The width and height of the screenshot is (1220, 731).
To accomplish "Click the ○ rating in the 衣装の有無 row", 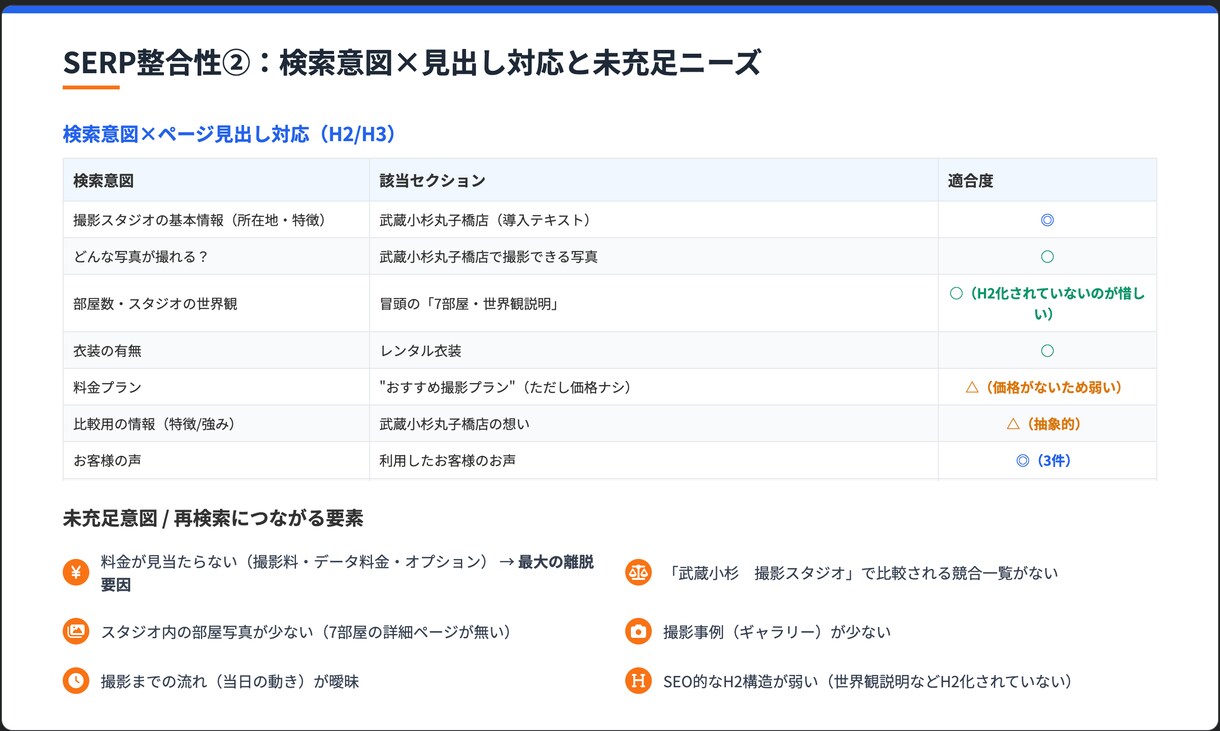I will [1047, 351].
